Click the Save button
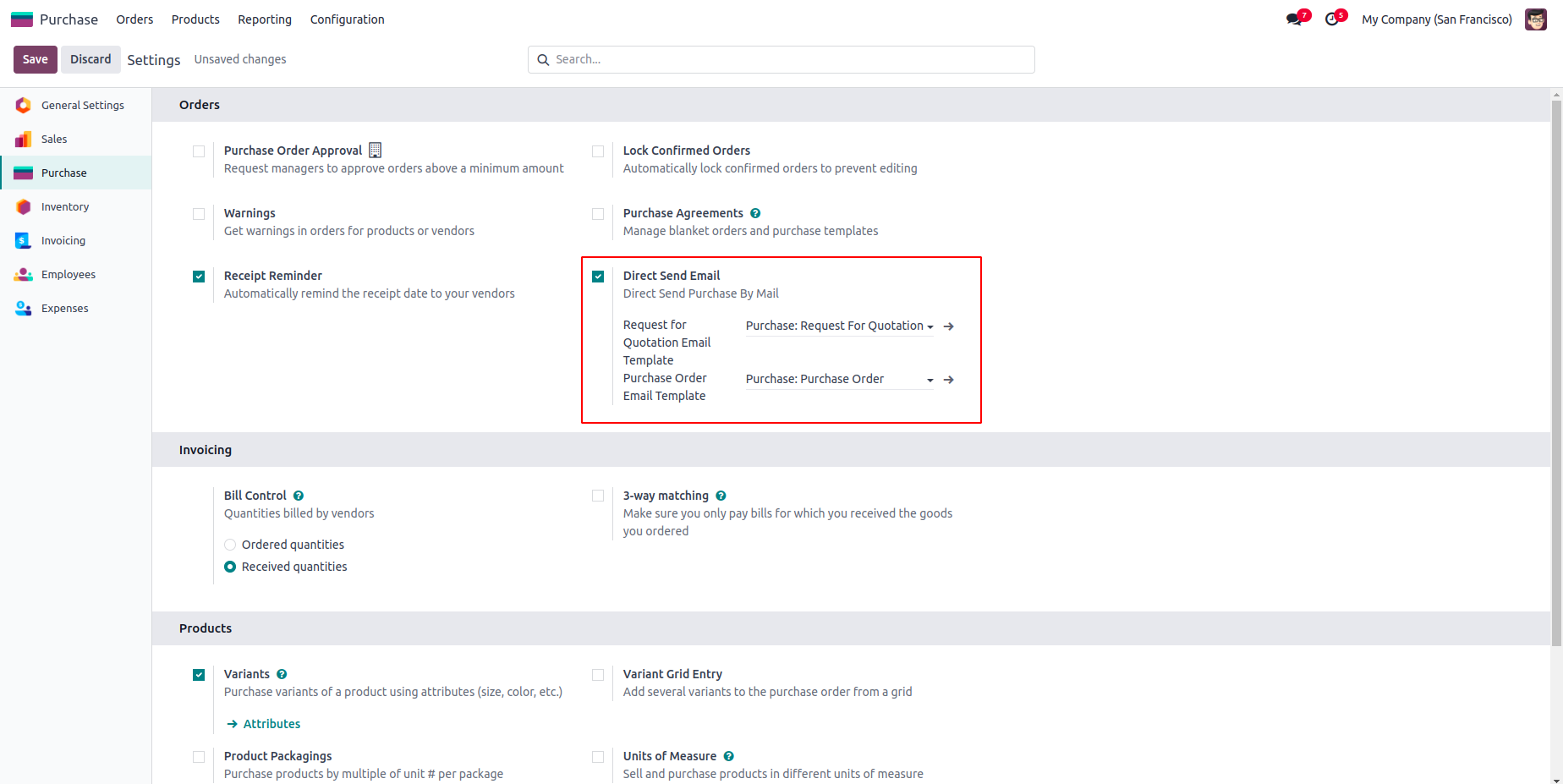This screenshot has width=1563, height=784. [x=36, y=59]
